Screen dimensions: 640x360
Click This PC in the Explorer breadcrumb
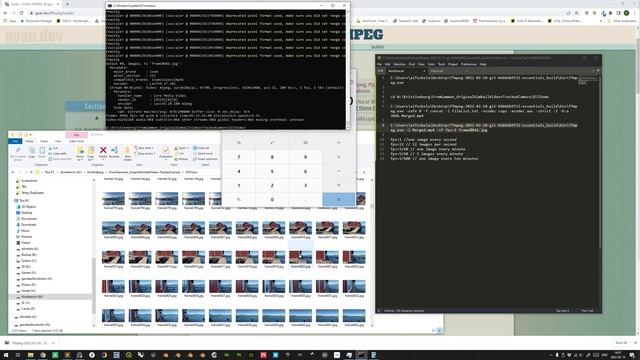coord(49,172)
